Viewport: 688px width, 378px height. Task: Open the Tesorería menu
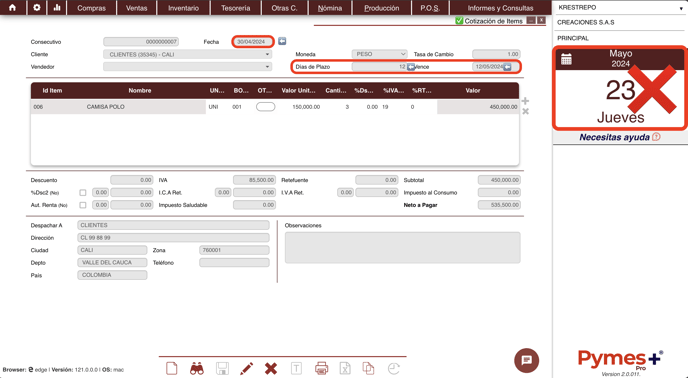pos(236,8)
